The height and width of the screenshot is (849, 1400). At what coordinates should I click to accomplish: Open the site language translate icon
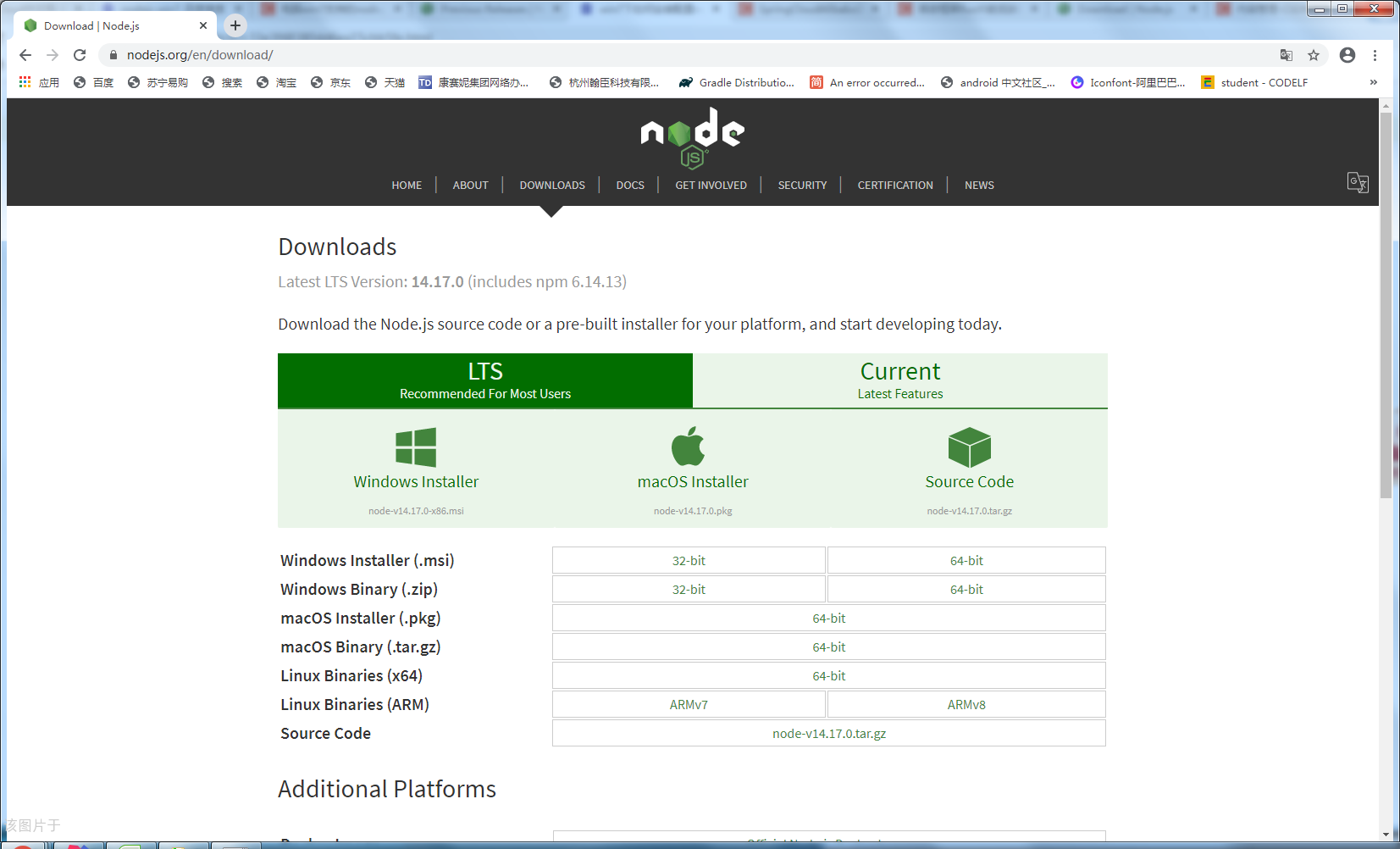(1357, 182)
